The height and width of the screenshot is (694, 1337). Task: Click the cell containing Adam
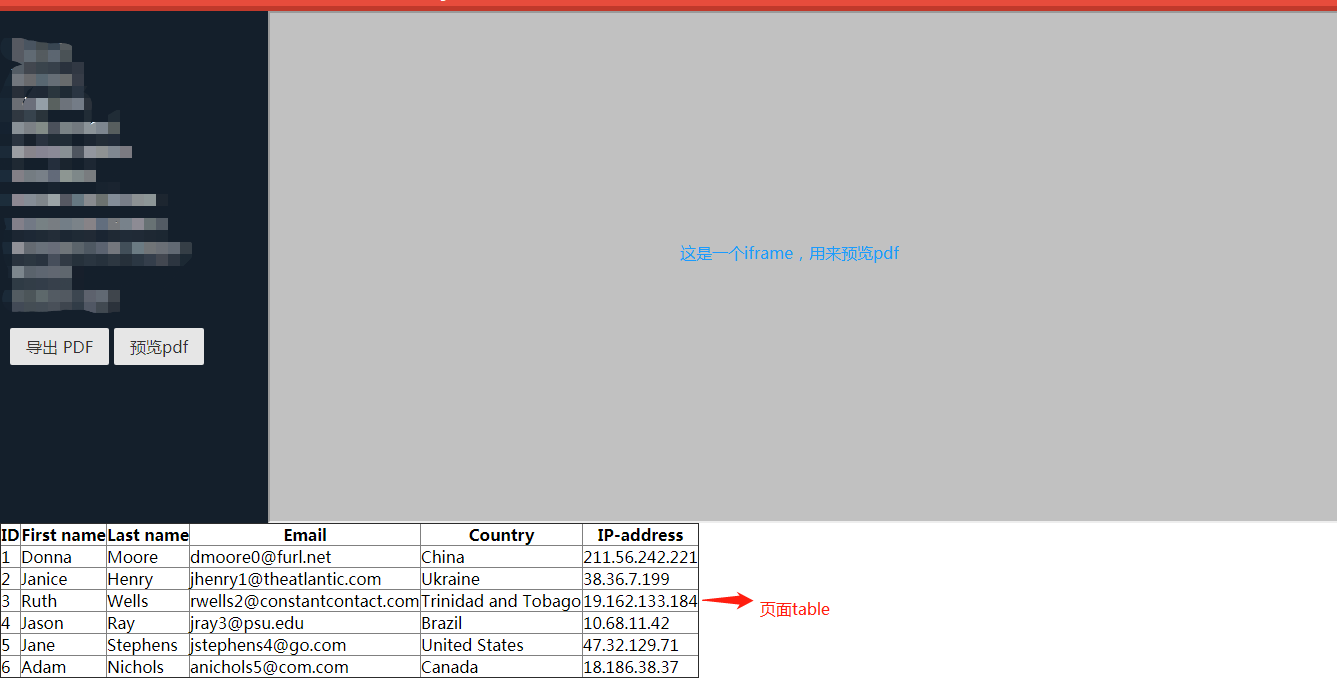click(63, 667)
